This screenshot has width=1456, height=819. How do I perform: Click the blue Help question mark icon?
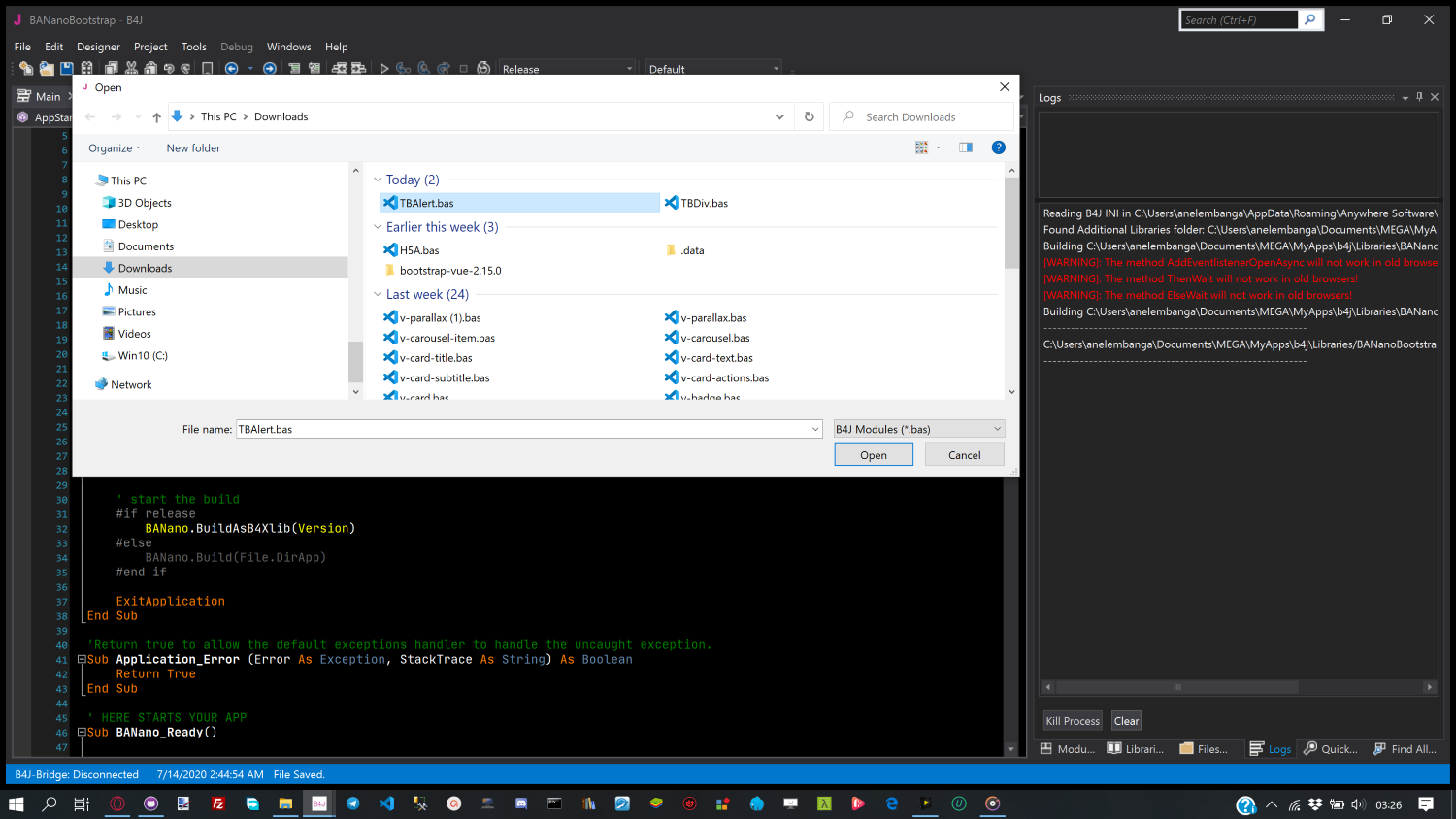998,147
